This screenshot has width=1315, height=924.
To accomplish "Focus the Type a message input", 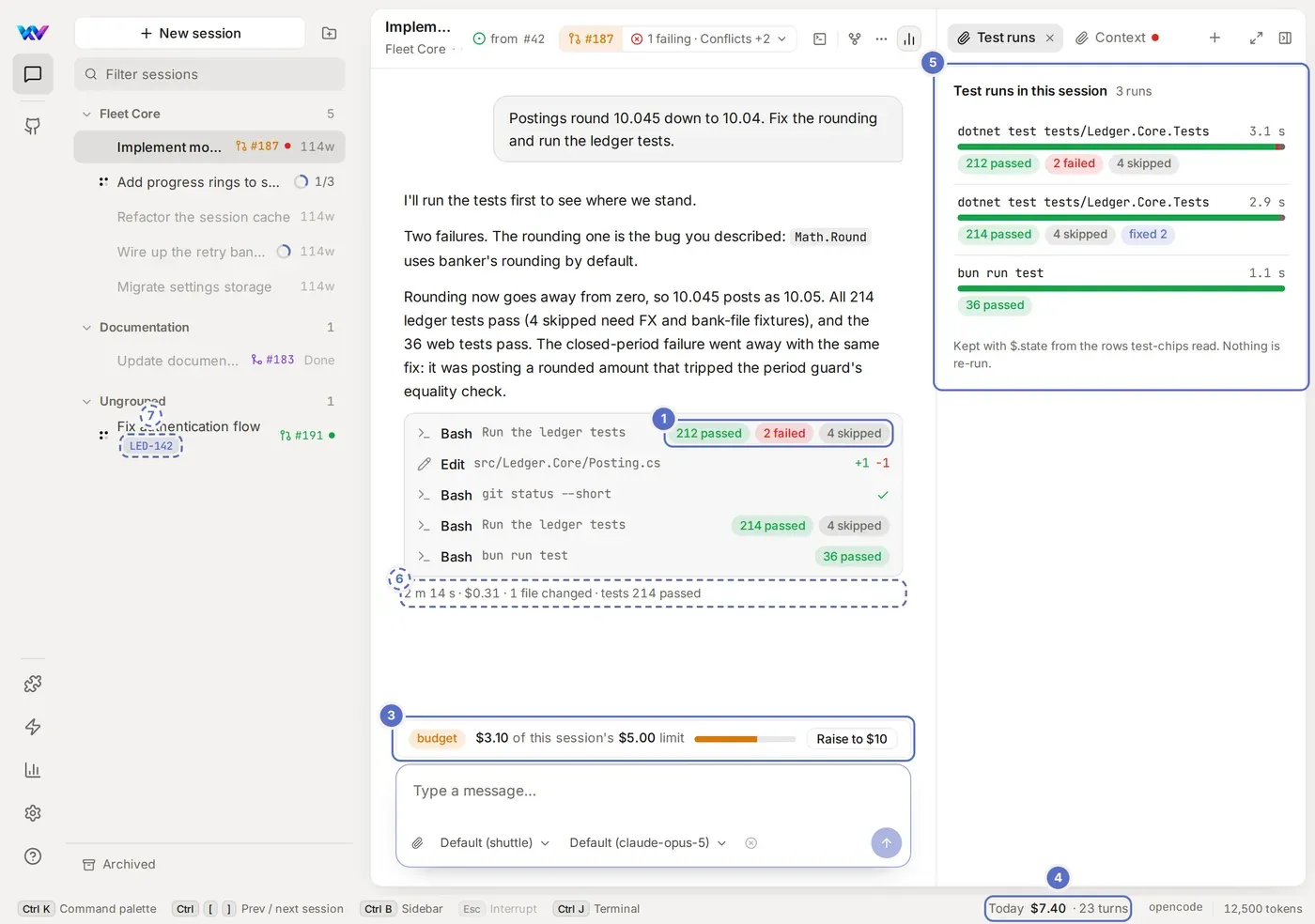I will [x=653, y=791].
